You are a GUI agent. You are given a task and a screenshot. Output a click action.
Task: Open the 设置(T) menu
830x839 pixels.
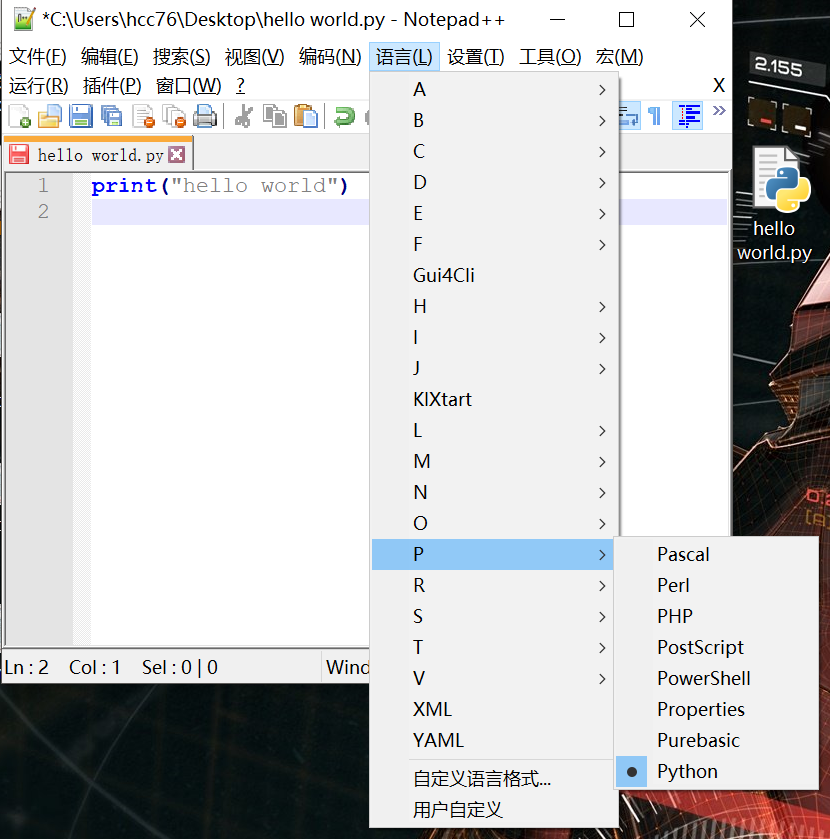coord(476,56)
